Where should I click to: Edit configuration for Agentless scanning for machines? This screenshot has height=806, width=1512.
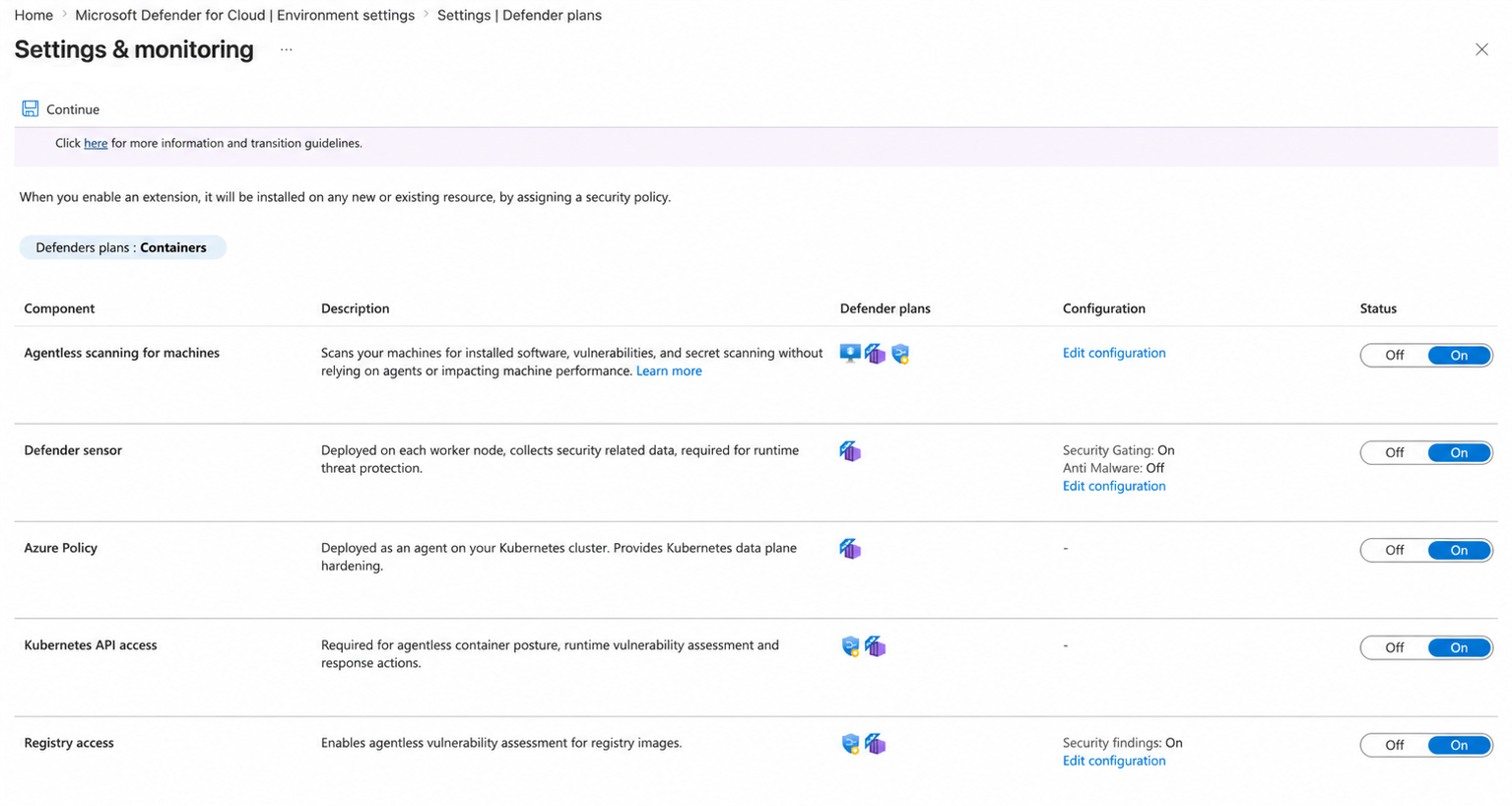[x=1113, y=353]
